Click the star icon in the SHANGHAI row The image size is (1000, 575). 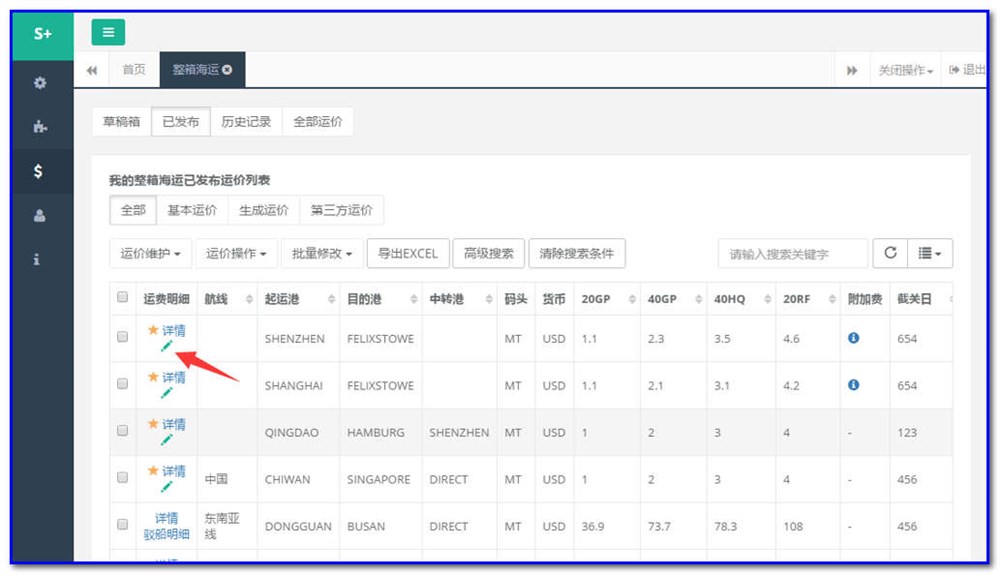[153, 377]
